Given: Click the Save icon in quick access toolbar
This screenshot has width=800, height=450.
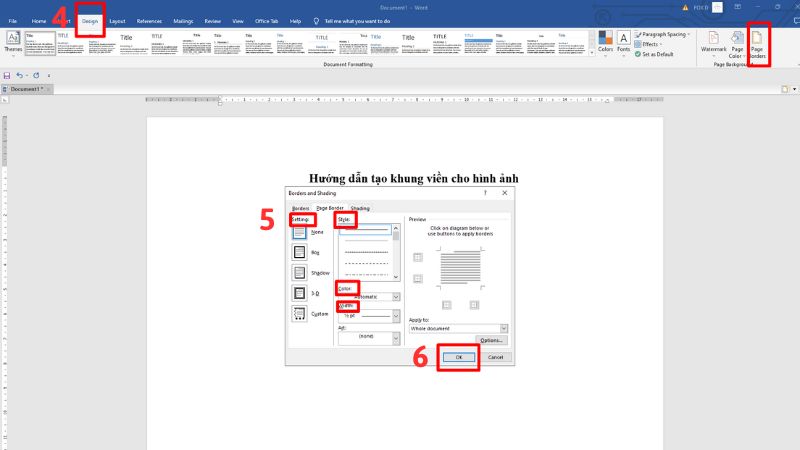Looking at the screenshot, I should coord(8,76).
